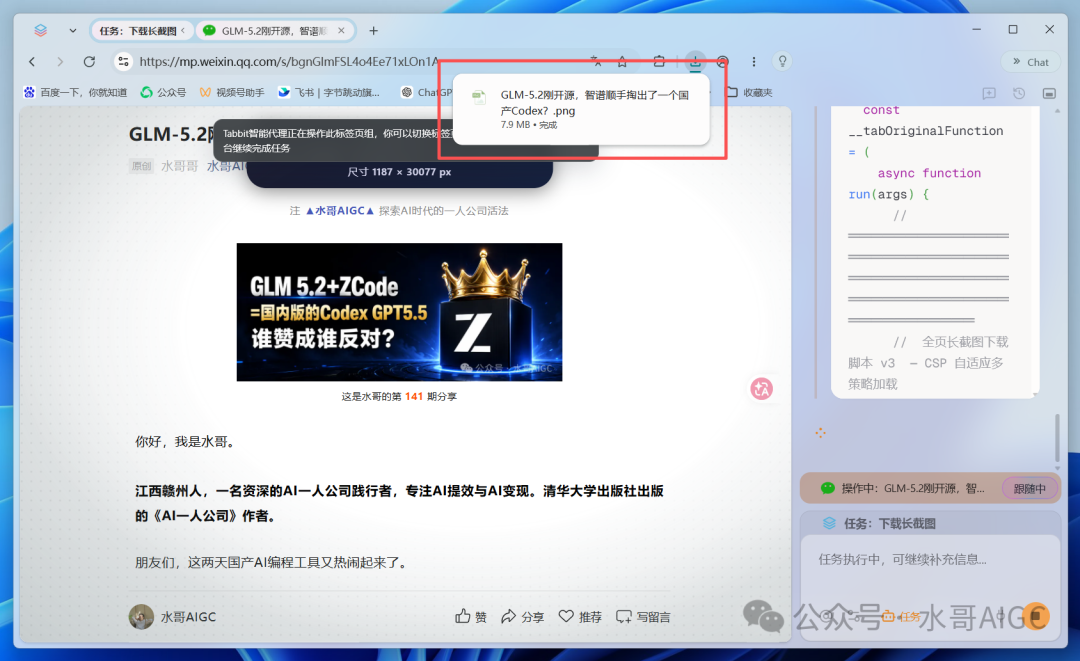
Task: Open the user profile icon
Action: pyautogui.click(x=722, y=62)
